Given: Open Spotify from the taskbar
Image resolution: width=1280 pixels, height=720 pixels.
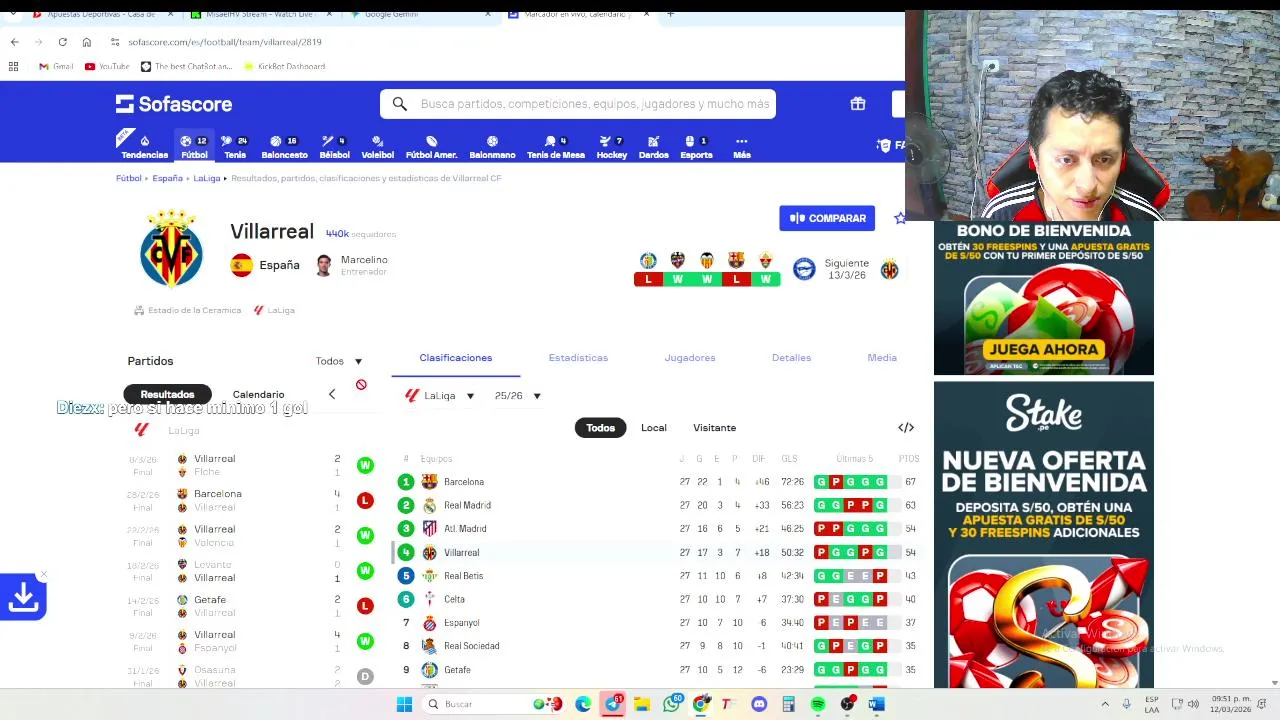Looking at the screenshot, I should coord(818,704).
